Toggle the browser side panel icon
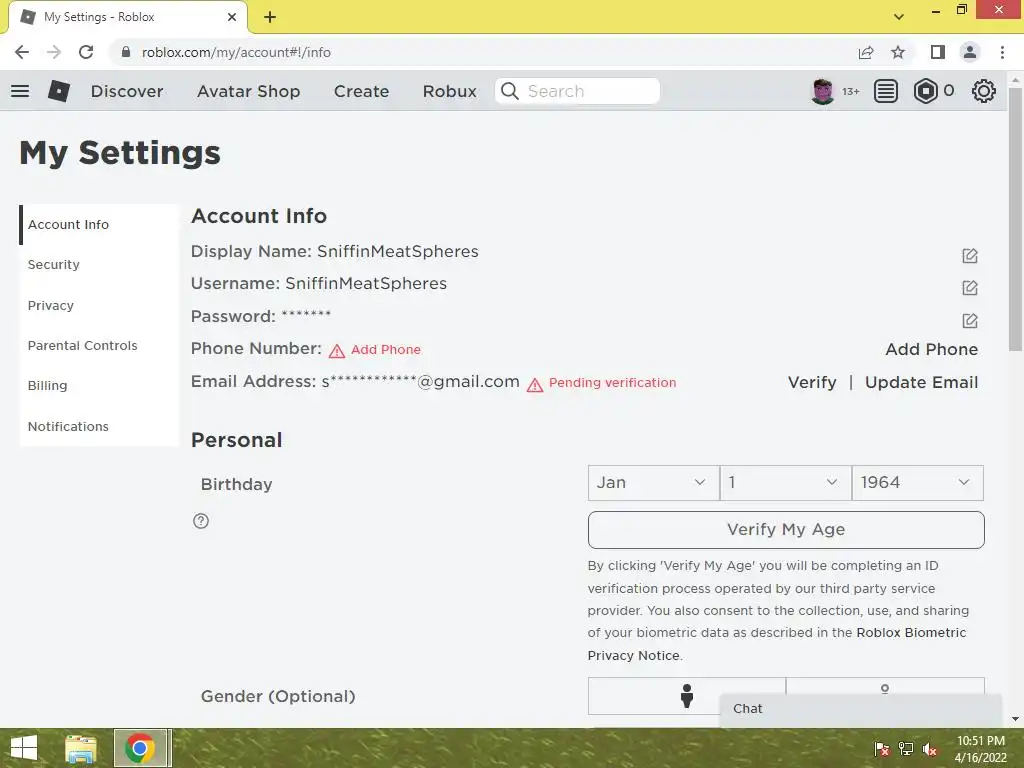Screen dimensions: 1024x768 coord(938,52)
